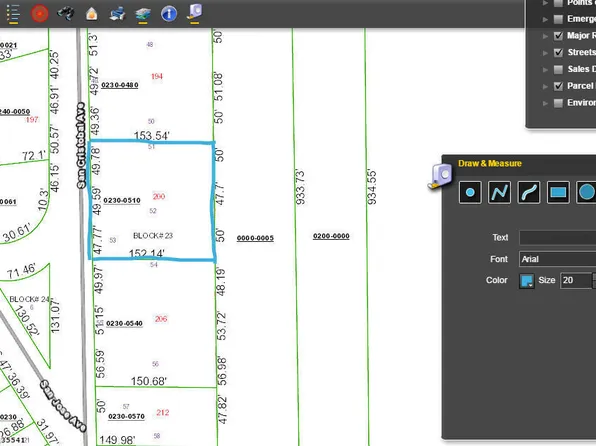Click the Size field showing 20
596x446 pixels.
tap(575, 281)
